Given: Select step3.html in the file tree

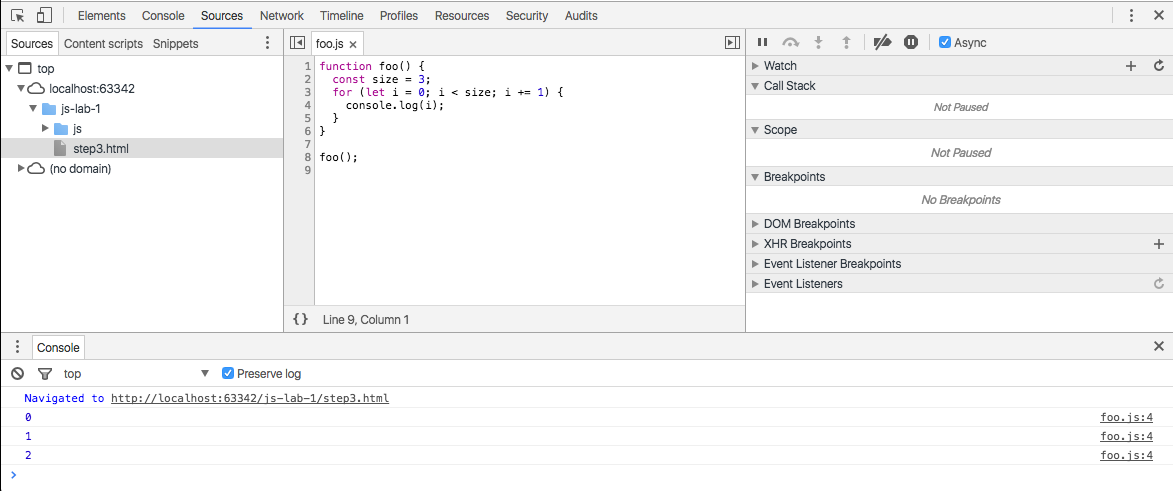Looking at the screenshot, I should (x=100, y=149).
